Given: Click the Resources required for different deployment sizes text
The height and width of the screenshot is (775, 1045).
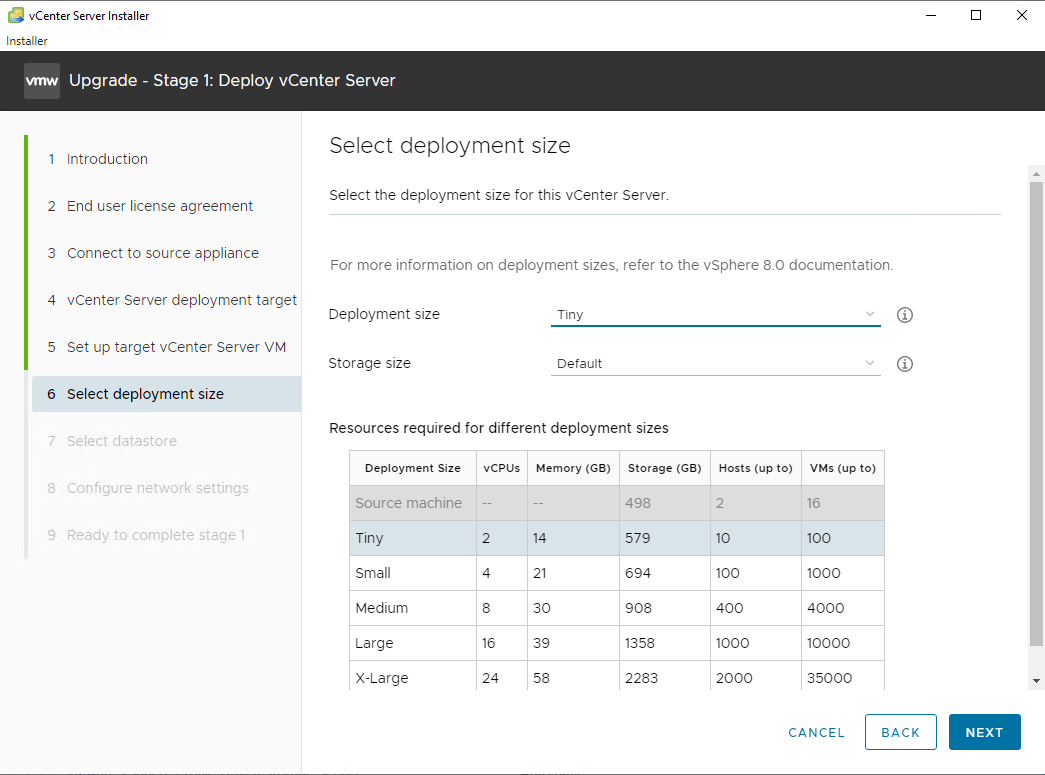Looking at the screenshot, I should tap(499, 428).
